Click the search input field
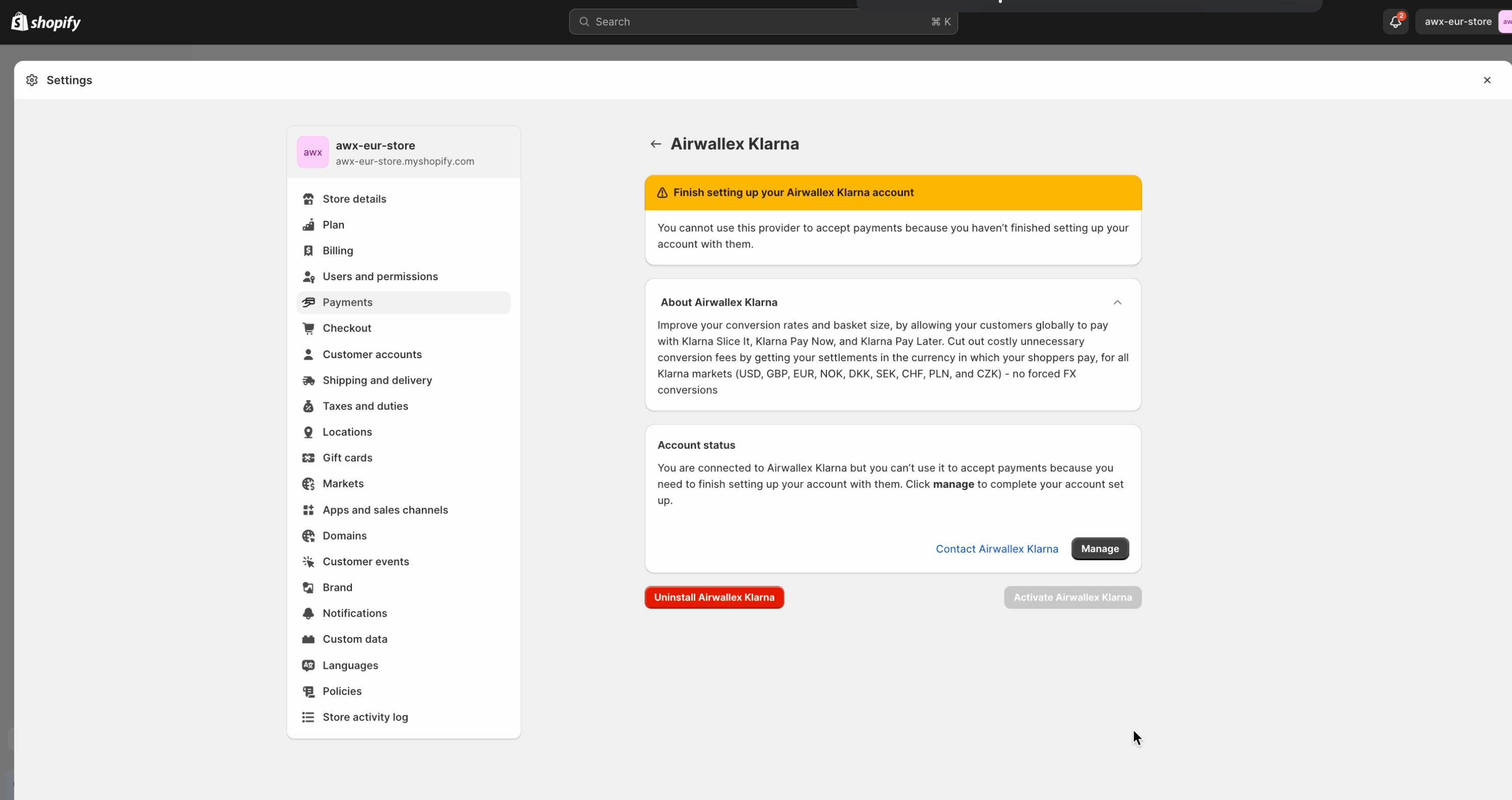 click(x=704, y=22)
